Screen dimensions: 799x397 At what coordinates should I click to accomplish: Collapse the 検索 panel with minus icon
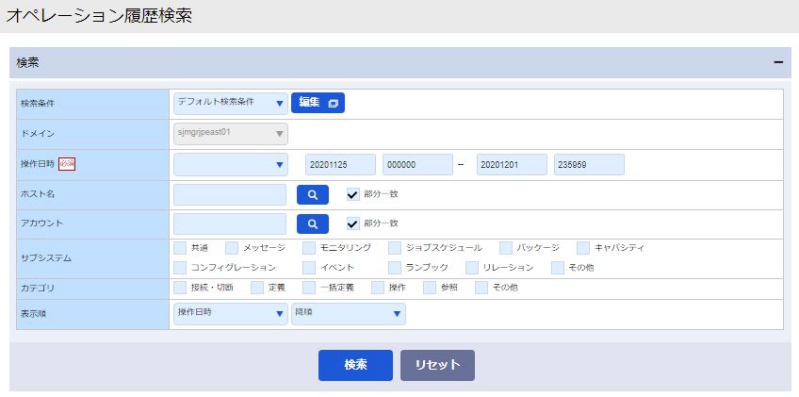click(778, 62)
